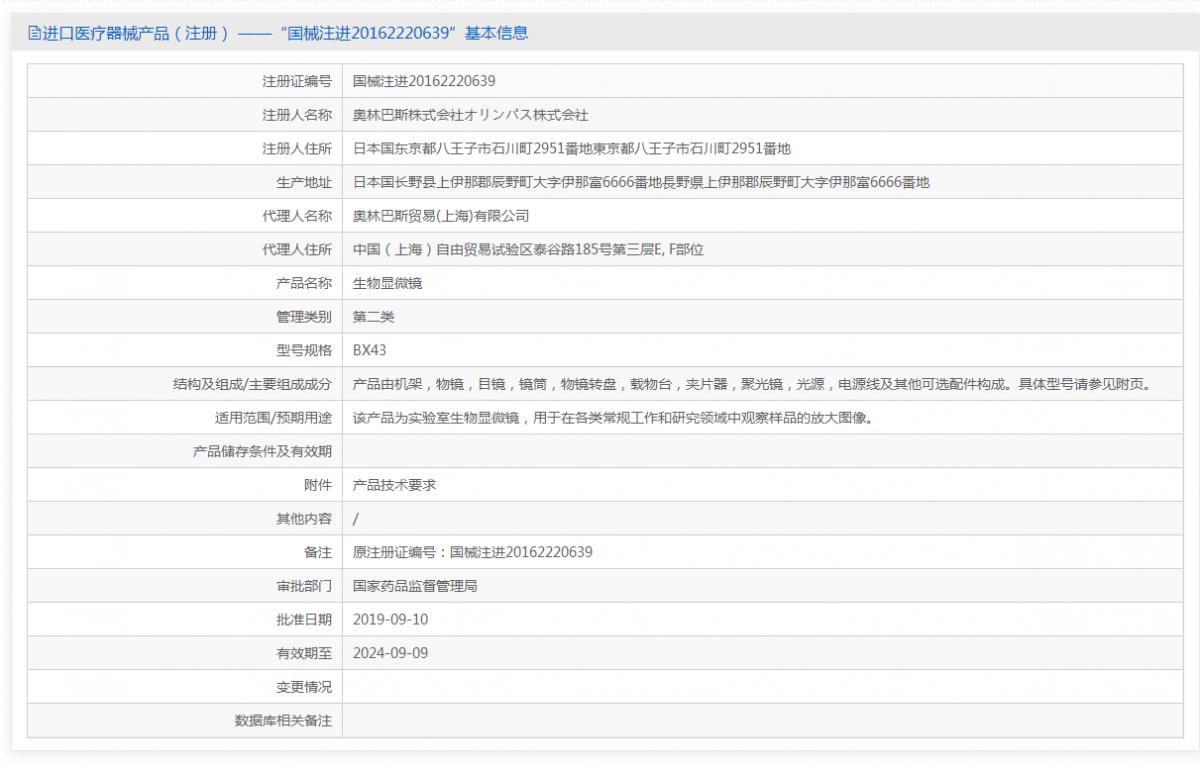Click the 其他内容 label
Screen dimensions: 1200x769
[x=304, y=518]
